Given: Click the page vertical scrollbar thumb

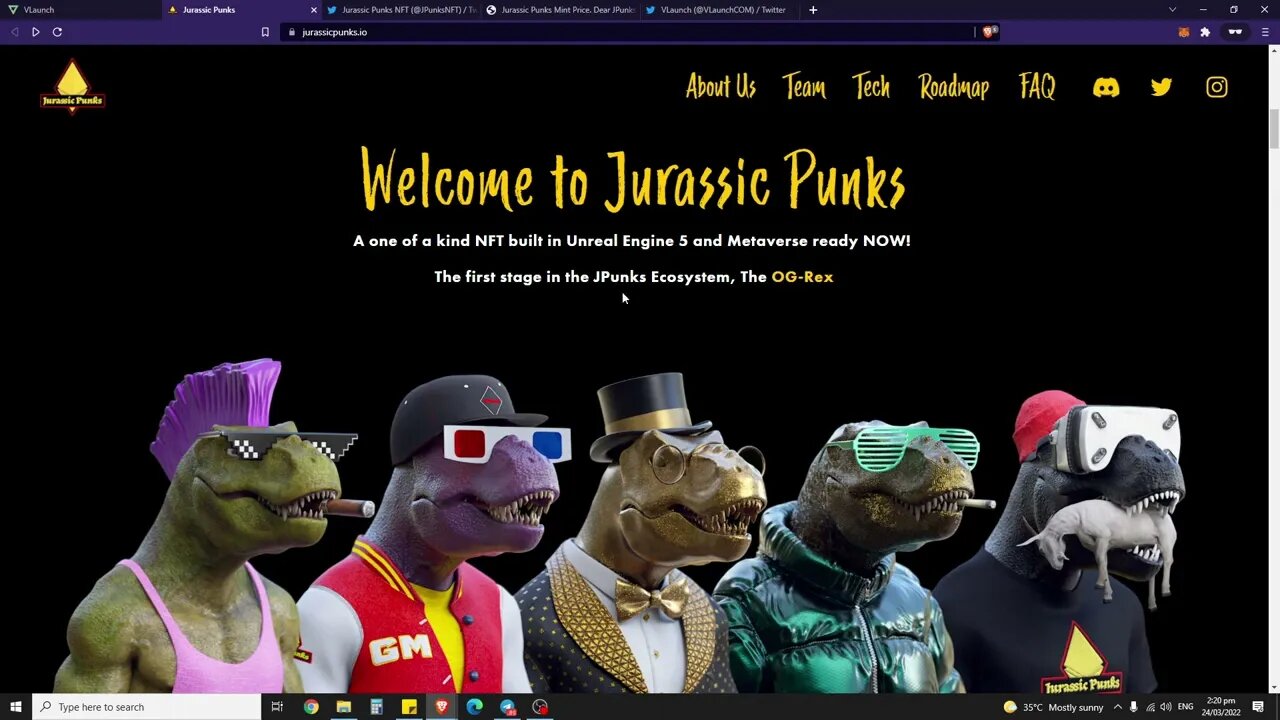Looking at the screenshot, I should (x=1274, y=129).
